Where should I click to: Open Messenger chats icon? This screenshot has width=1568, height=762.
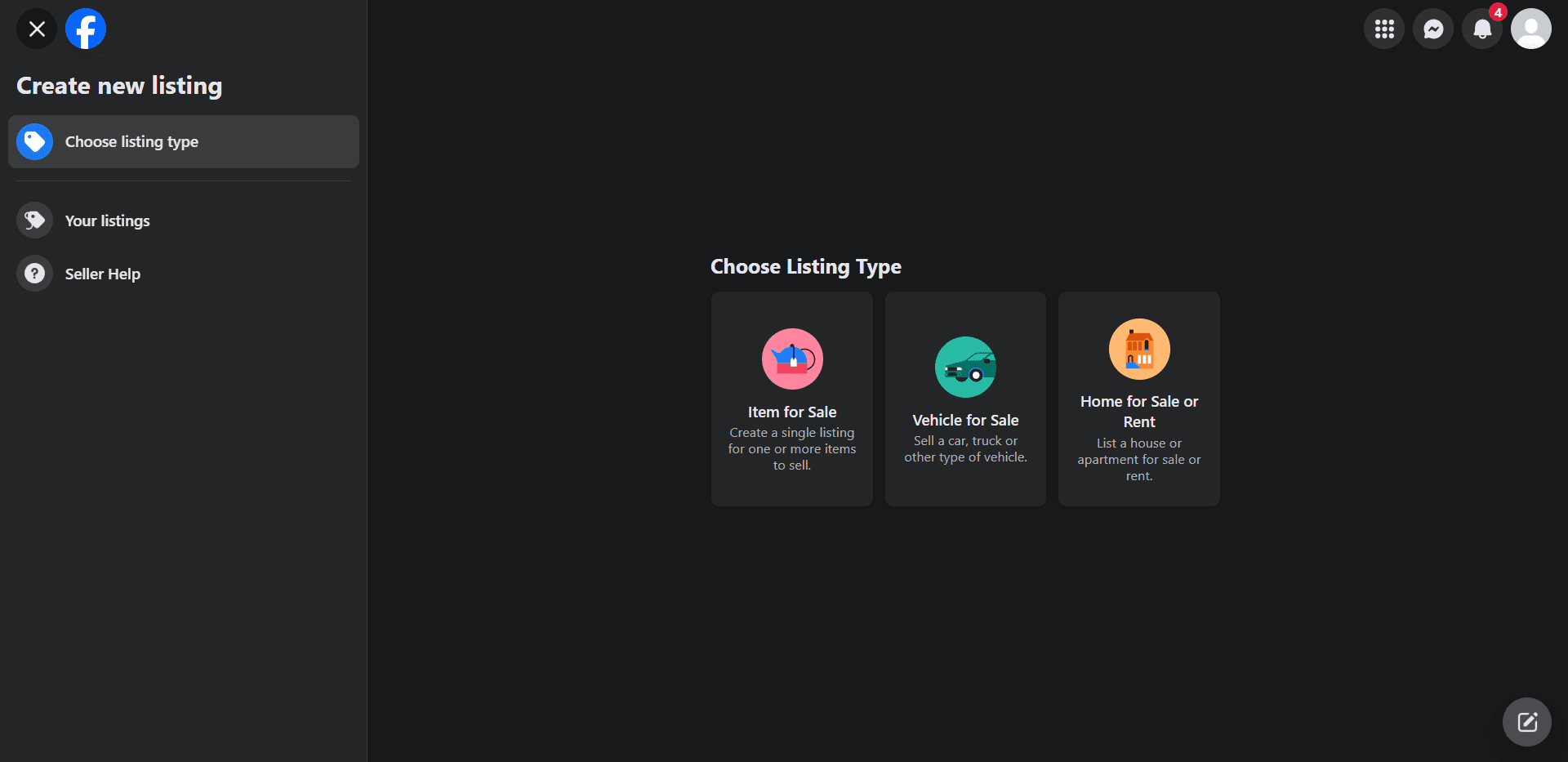[x=1433, y=29]
